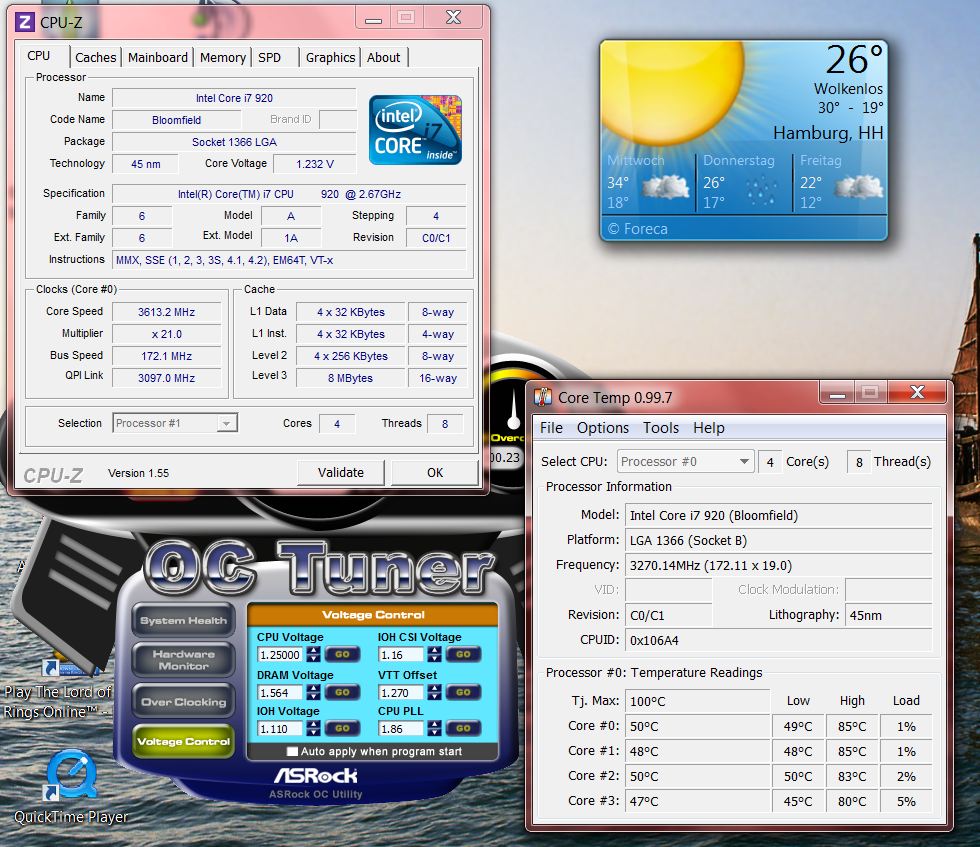Click IOH Voltage value field 1.110
Viewport: 980px width, 847px height.
[280, 729]
